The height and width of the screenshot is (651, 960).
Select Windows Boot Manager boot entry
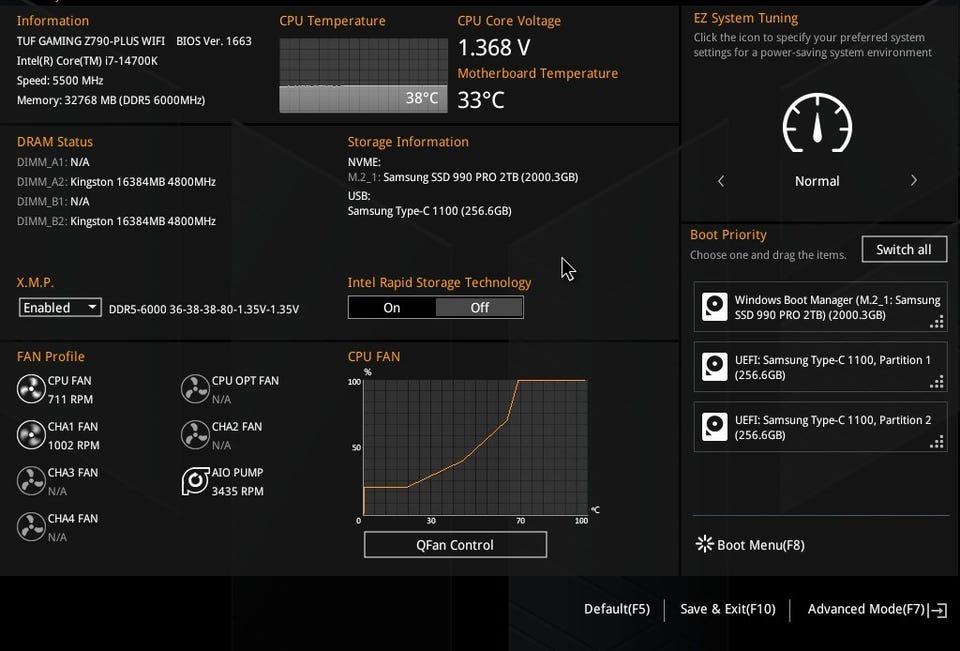[x=820, y=307]
